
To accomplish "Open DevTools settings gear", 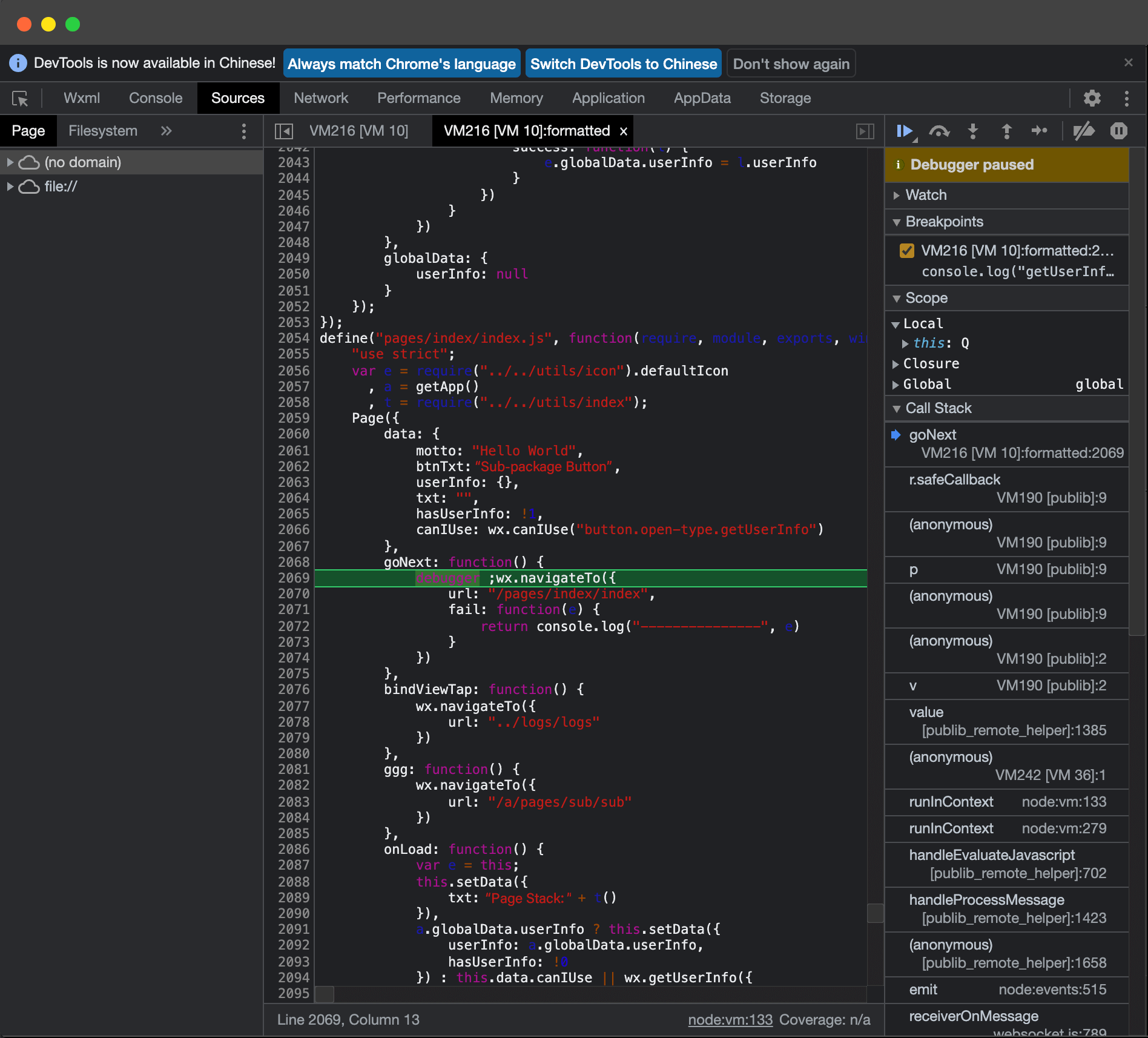I will click(1092, 98).
